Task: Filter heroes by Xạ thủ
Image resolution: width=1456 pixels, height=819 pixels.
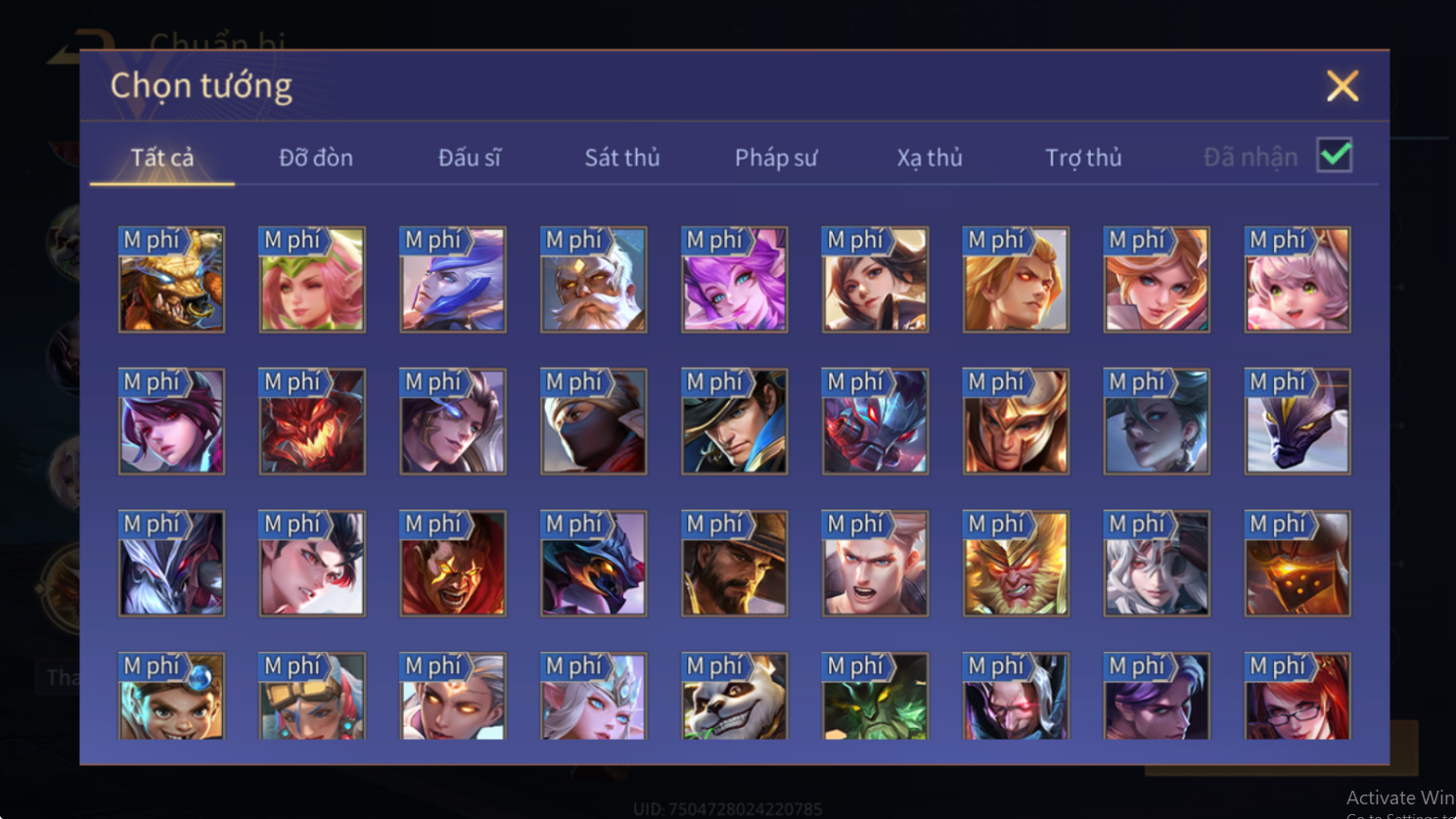Action: point(930,158)
